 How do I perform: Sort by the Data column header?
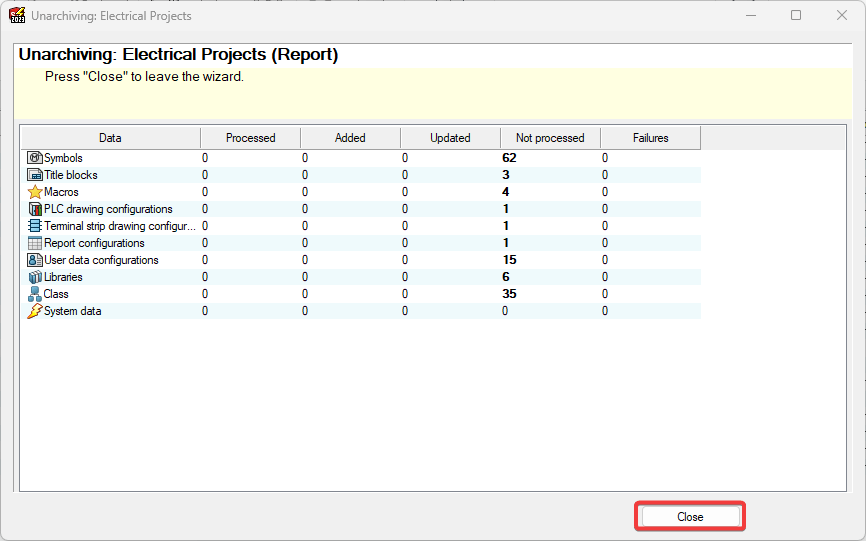coord(110,138)
